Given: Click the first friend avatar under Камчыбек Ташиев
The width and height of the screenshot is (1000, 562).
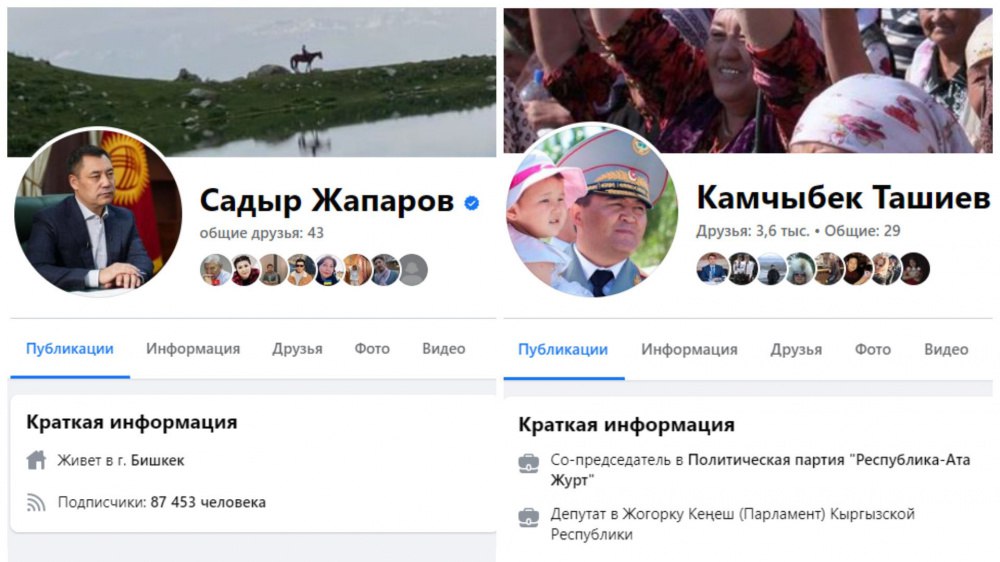Looking at the screenshot, I should [x=712, y=268].
